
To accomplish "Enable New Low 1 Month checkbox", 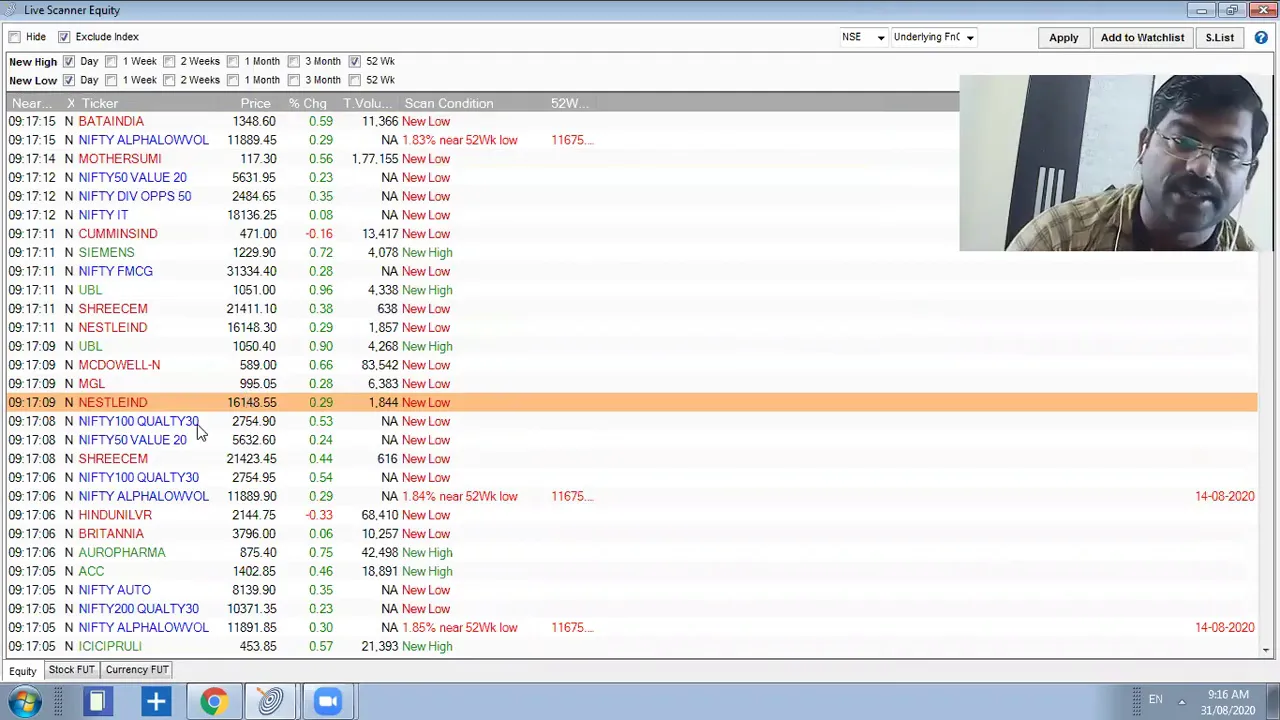I will pyautogui.click(x=233, y=80).
